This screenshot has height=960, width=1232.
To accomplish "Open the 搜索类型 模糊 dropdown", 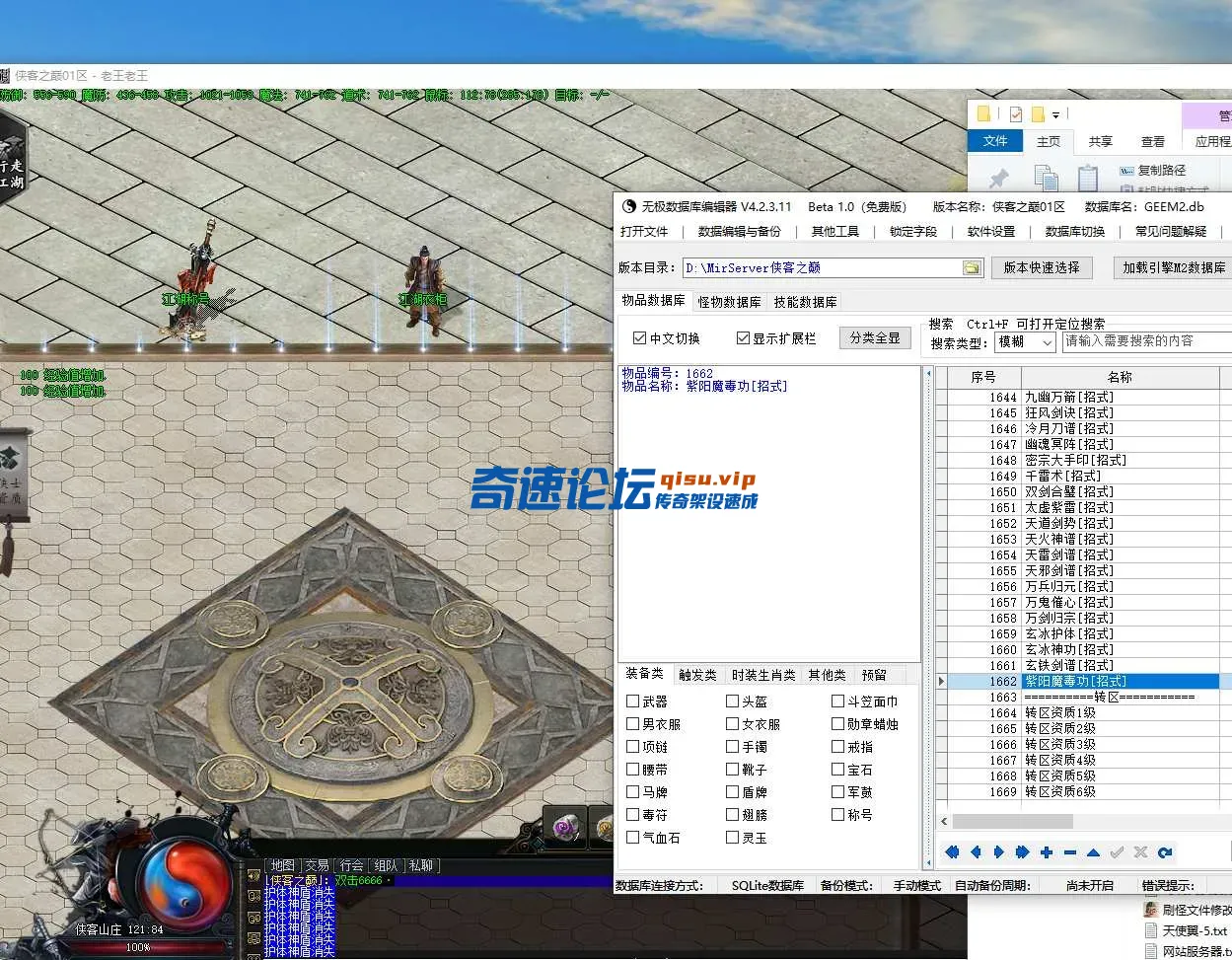I will pos(1026,341).
